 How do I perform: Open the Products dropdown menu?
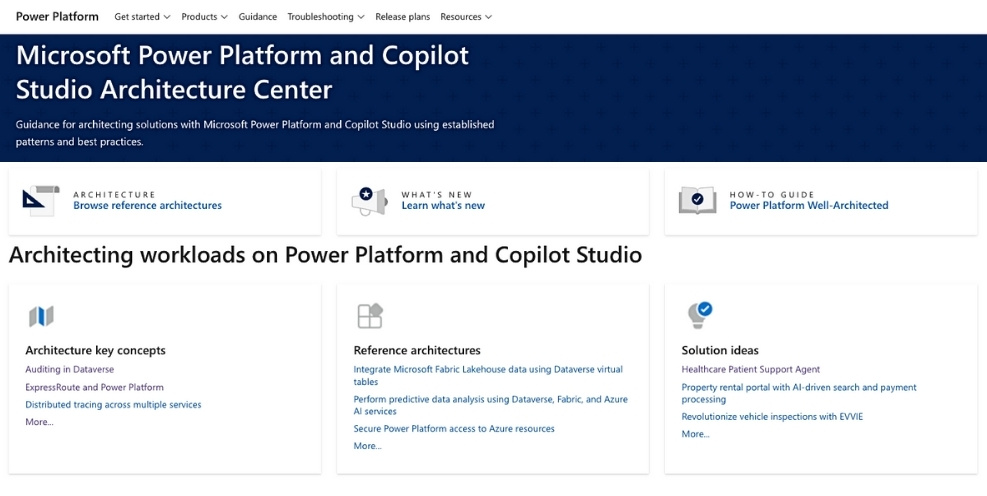204,17
